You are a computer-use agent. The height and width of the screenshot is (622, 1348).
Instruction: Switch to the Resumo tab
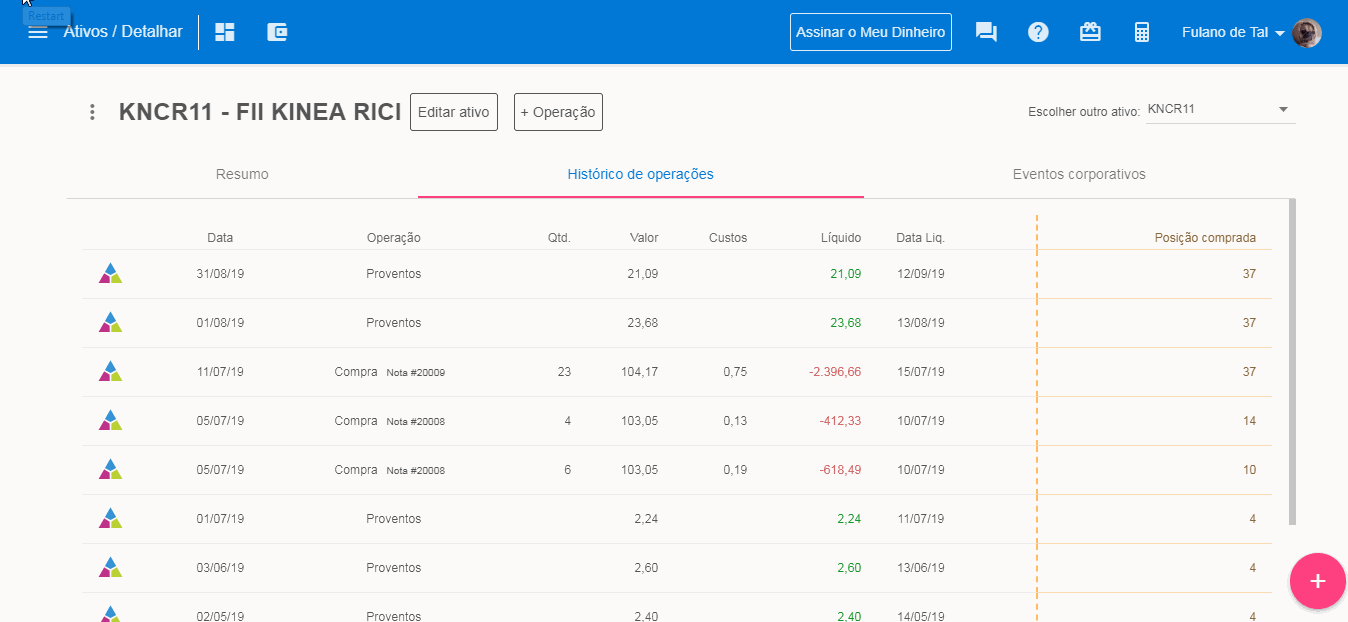click(x=242, y=174)
